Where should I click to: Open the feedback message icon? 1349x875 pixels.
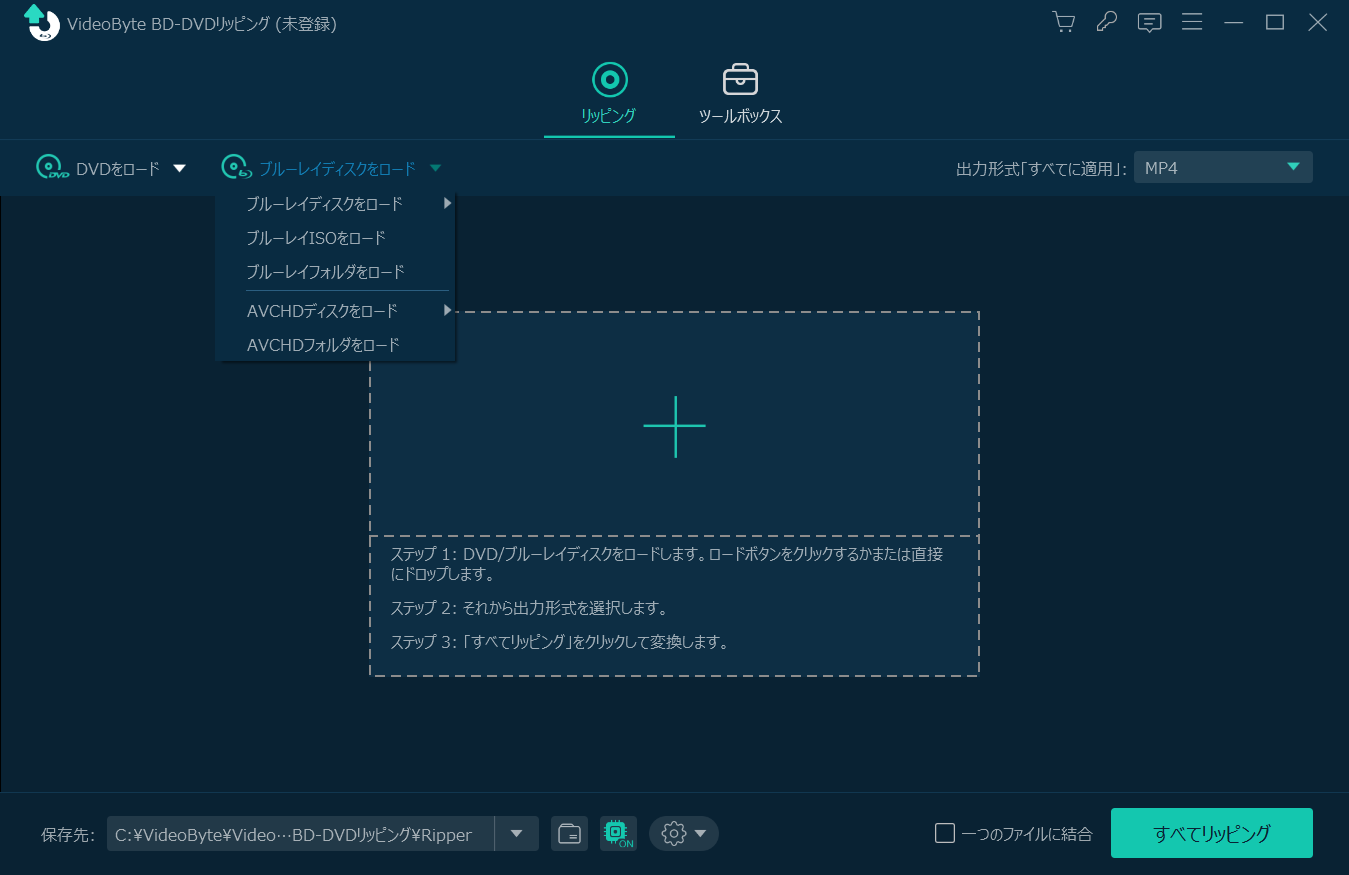tap(1149, 21)
